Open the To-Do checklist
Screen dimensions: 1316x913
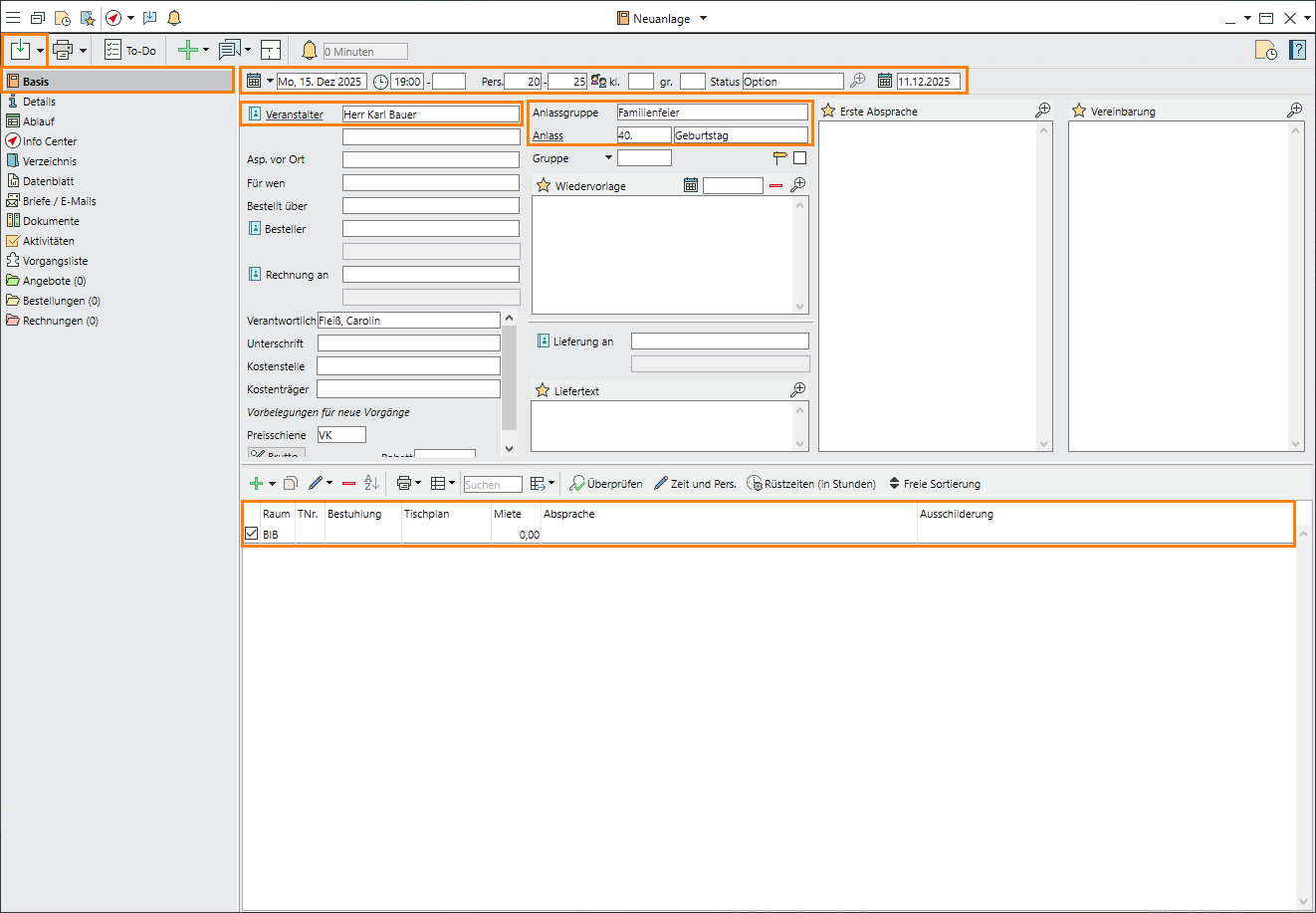pos(130,50)
